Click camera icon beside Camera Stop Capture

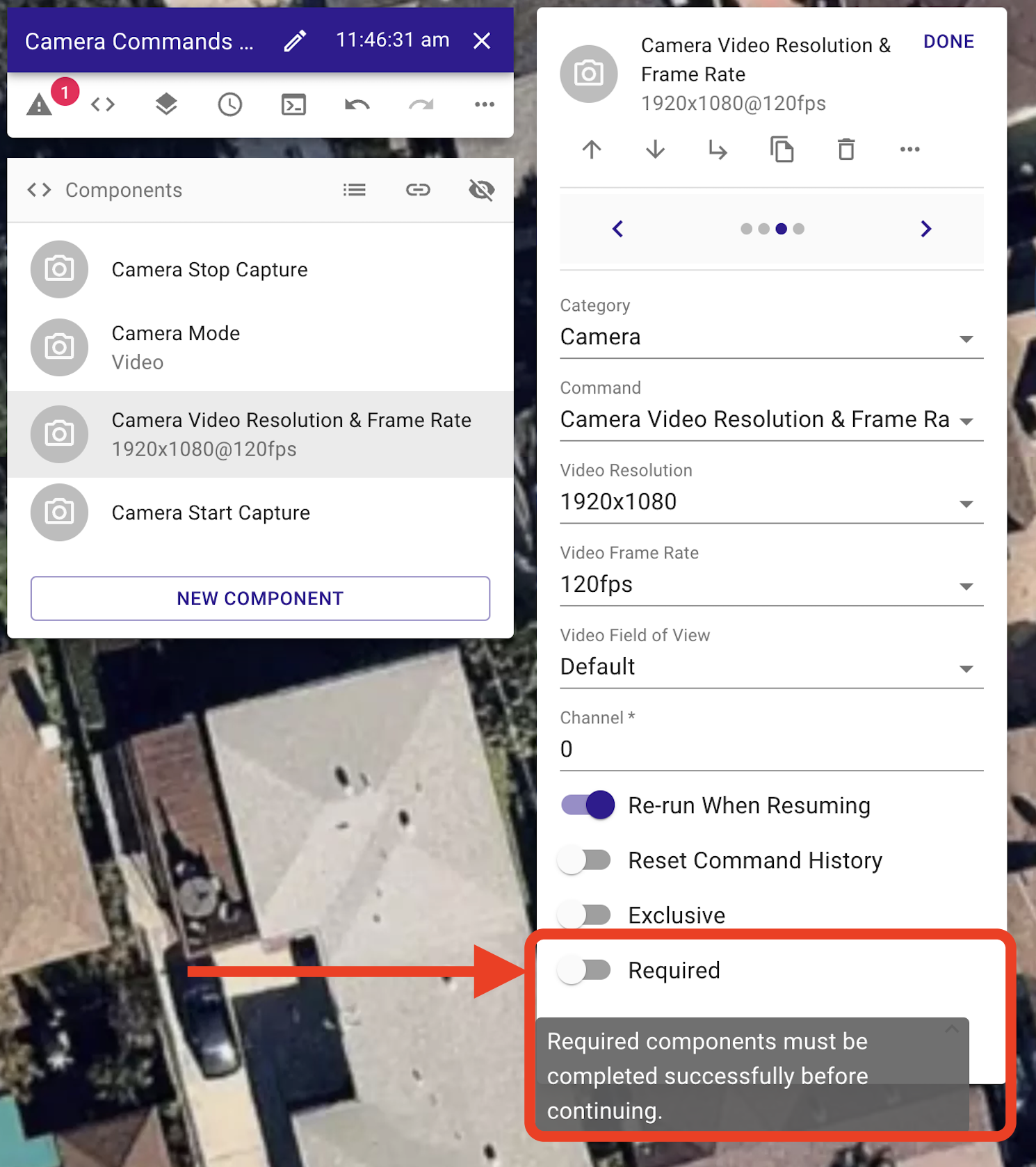click(x=59, y=269)
